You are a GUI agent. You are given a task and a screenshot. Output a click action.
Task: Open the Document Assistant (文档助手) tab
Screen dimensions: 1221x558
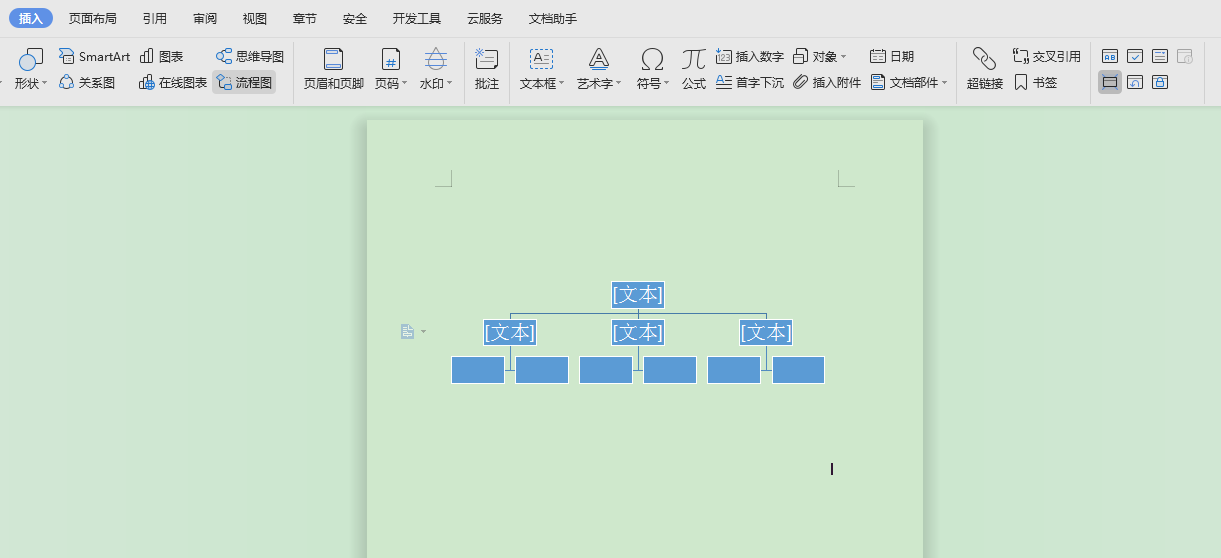point(553,19)
